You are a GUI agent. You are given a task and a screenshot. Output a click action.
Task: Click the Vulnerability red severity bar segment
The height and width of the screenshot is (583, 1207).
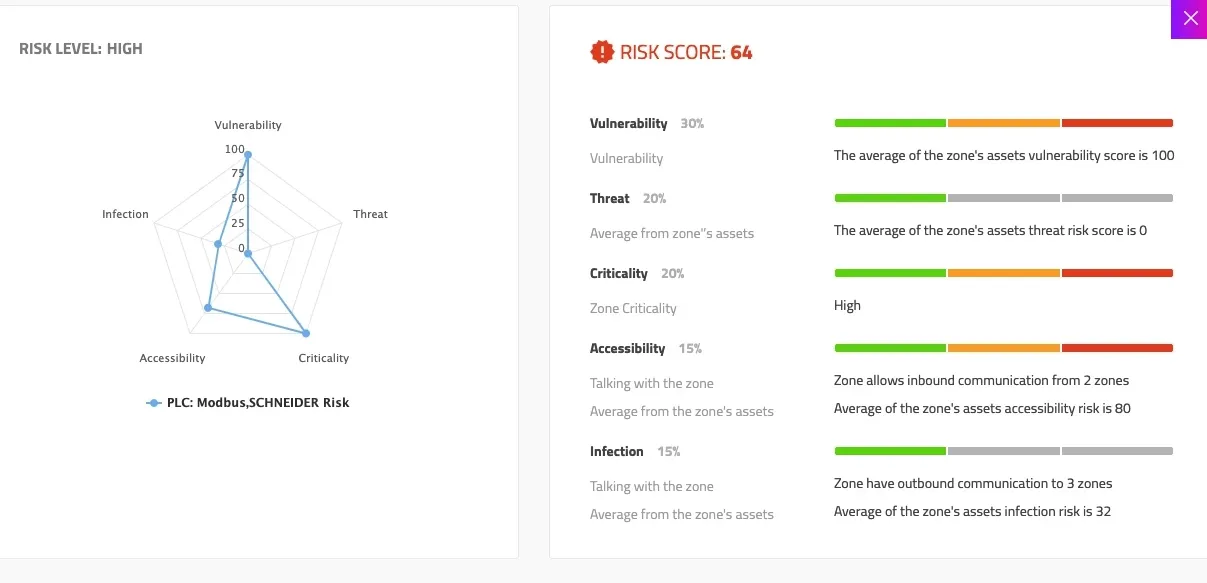point(1117,123)
